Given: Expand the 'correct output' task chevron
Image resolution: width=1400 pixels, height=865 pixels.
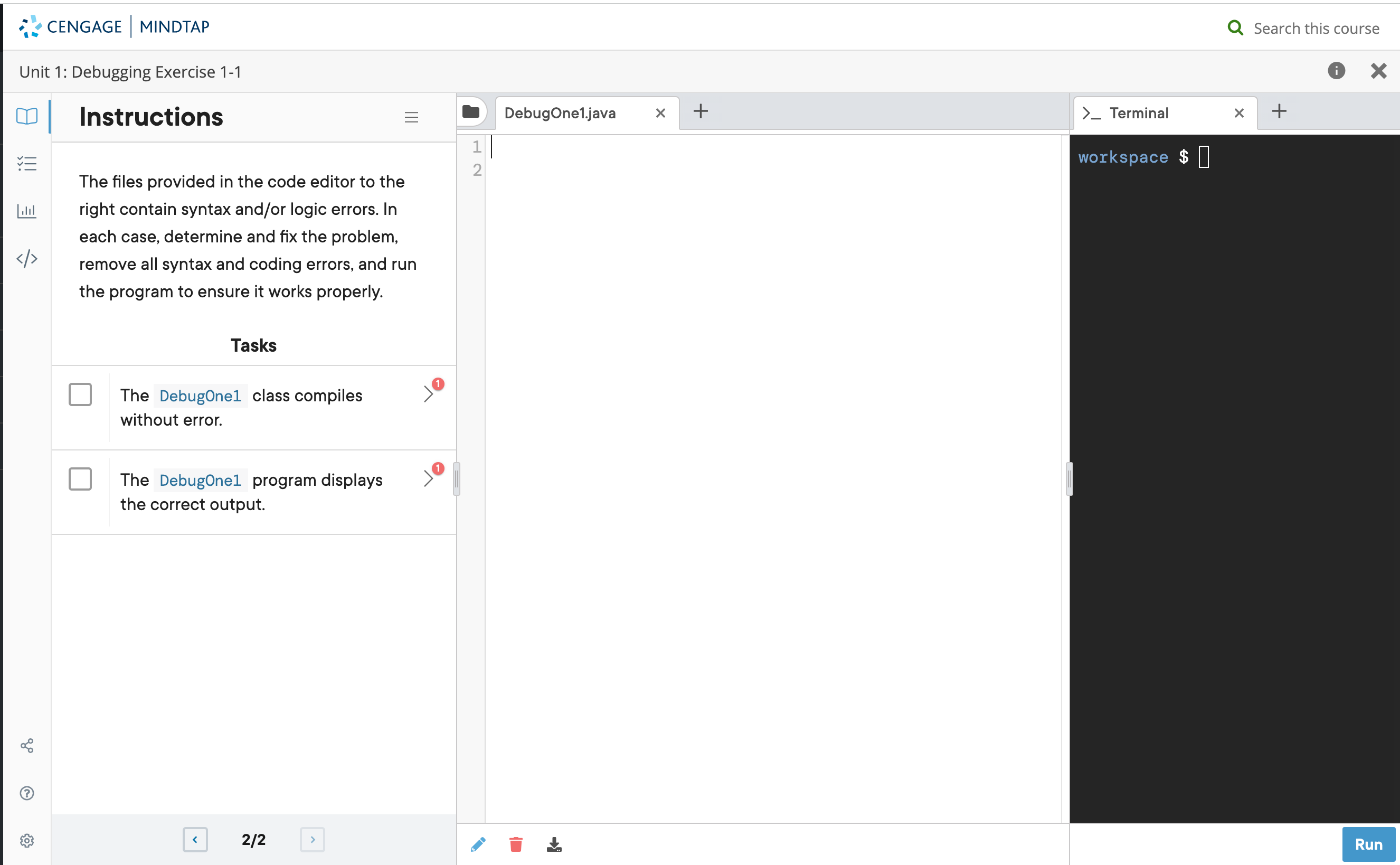Looking at the screenshot, I should (x=428, y=478).
